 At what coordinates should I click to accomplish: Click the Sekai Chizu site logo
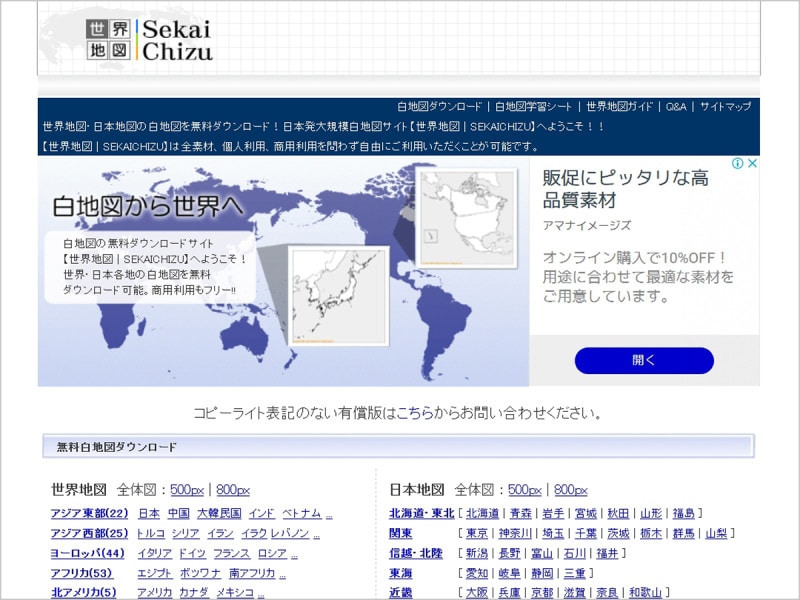(x=150, y=40)
